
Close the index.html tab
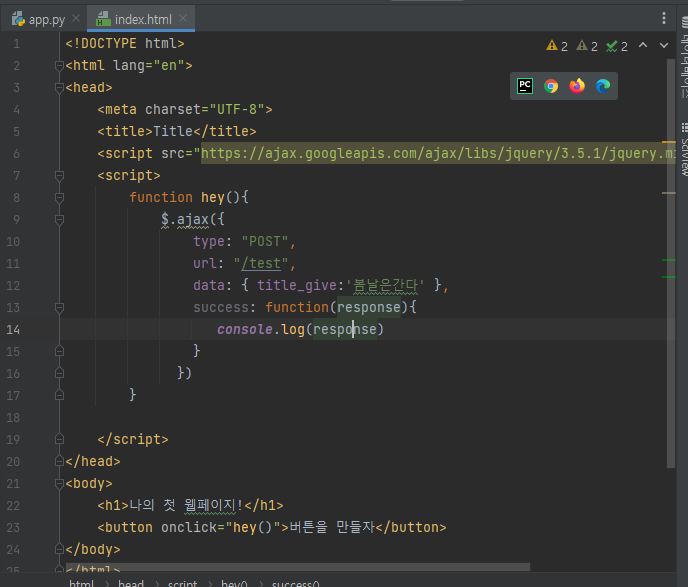tap(183, 18)
